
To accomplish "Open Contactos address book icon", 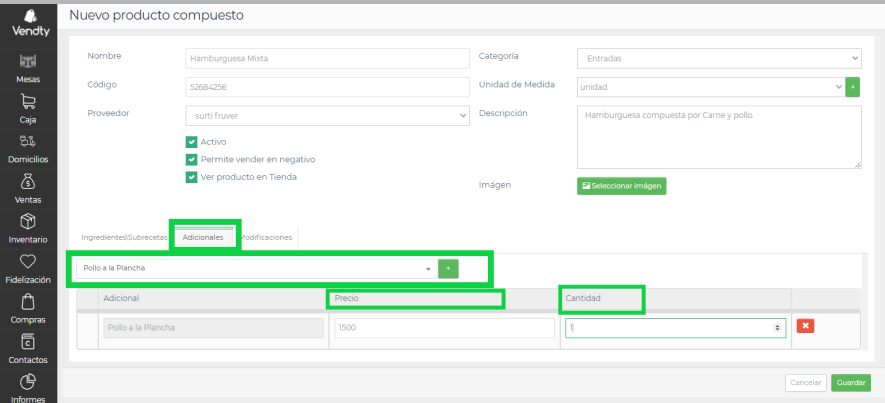I will 28,342.
